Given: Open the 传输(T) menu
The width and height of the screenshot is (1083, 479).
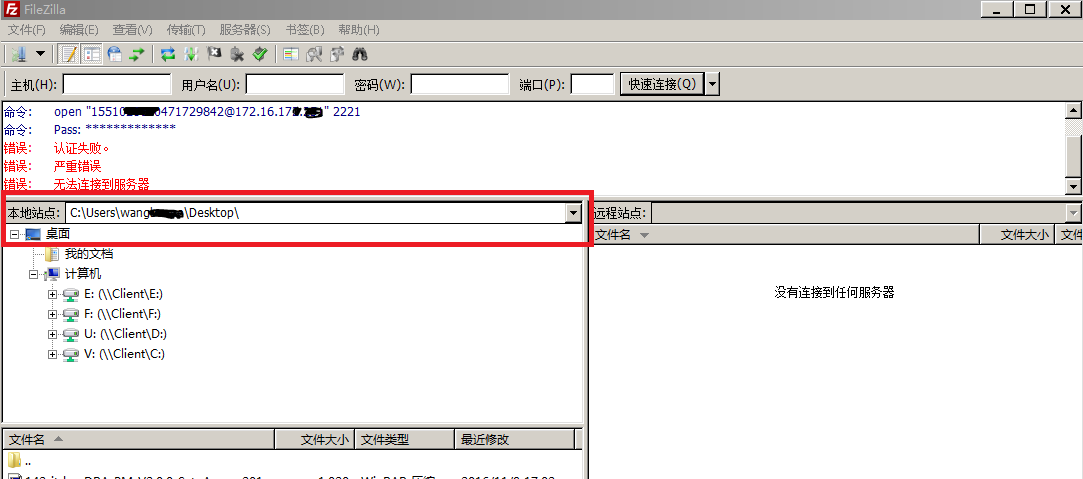Looking at the screenshot, I should pyautogui.click(x=186, y=30).
